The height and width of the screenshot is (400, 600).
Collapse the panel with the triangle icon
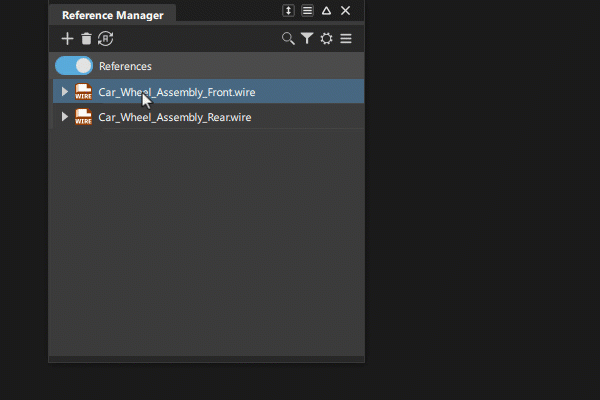[x=326, y=11]
